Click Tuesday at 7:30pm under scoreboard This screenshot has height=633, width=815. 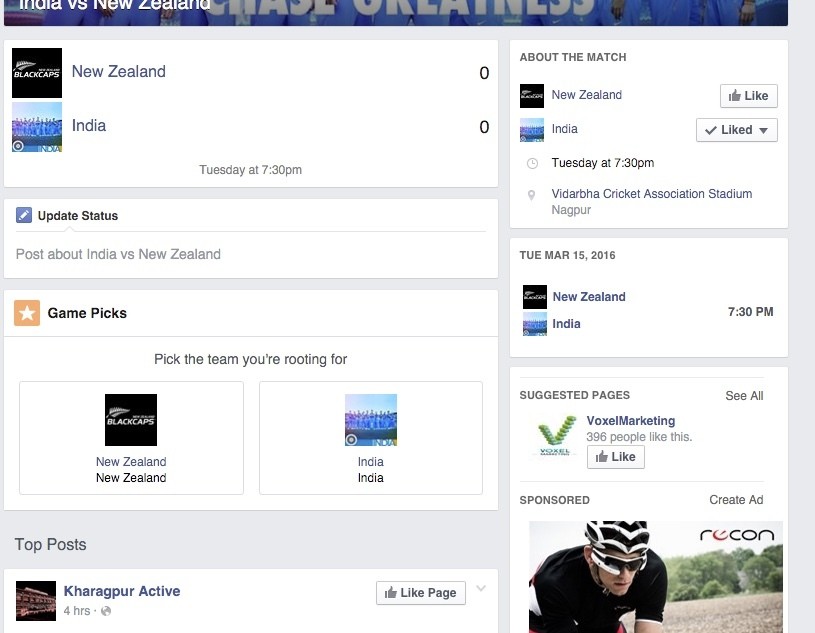coord(251,170)
